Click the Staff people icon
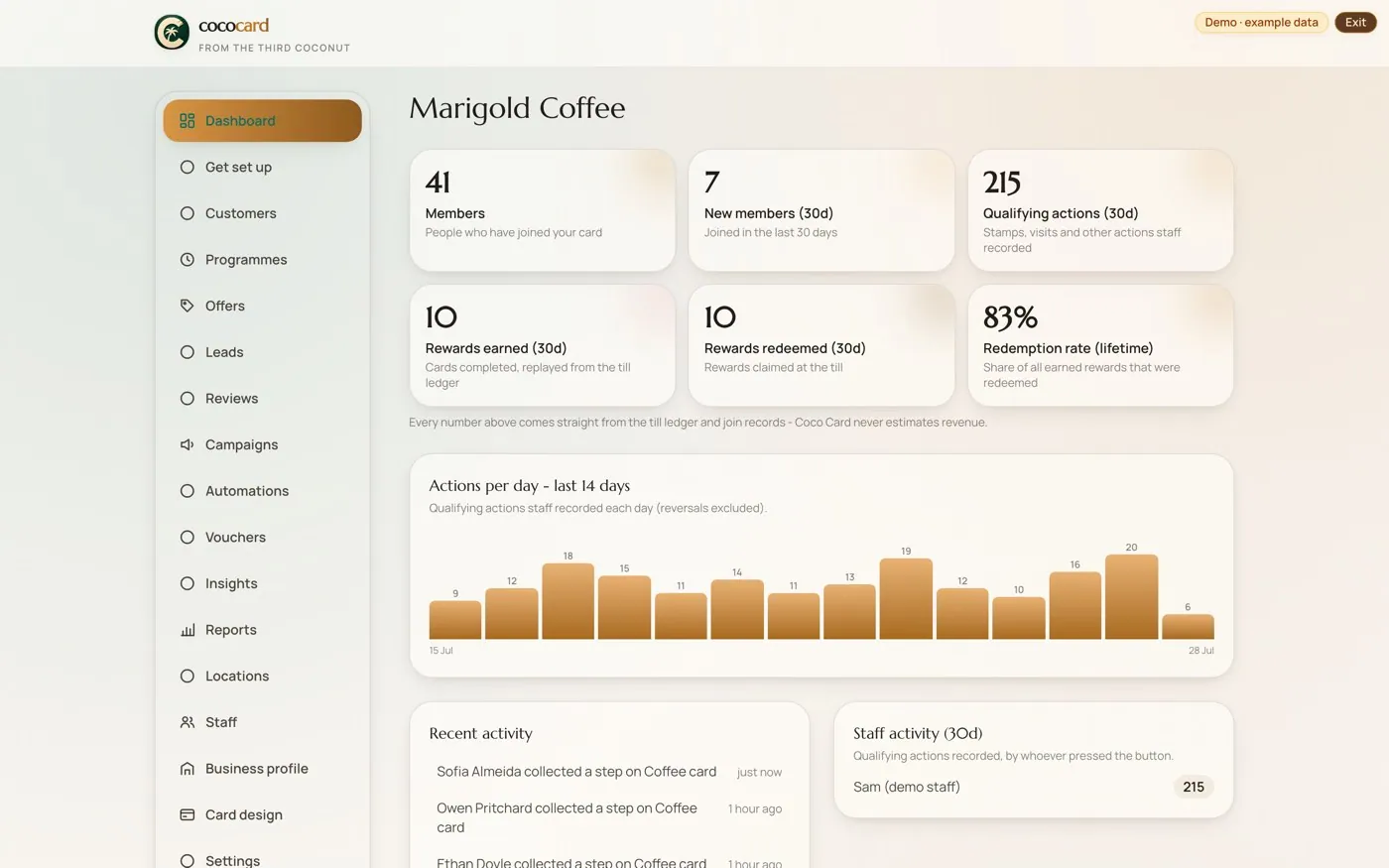 (x=187, y=722)
